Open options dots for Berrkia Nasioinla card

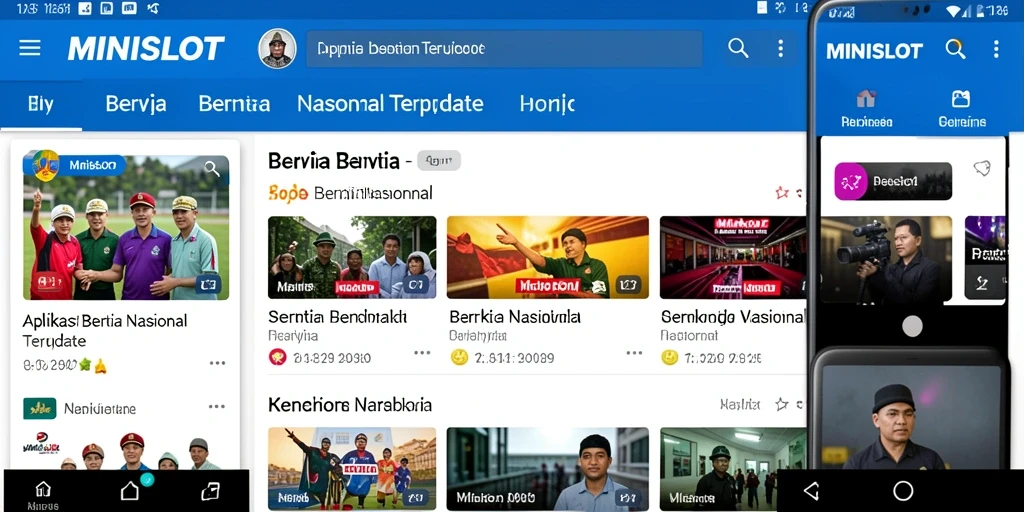(x=634, y=353)
